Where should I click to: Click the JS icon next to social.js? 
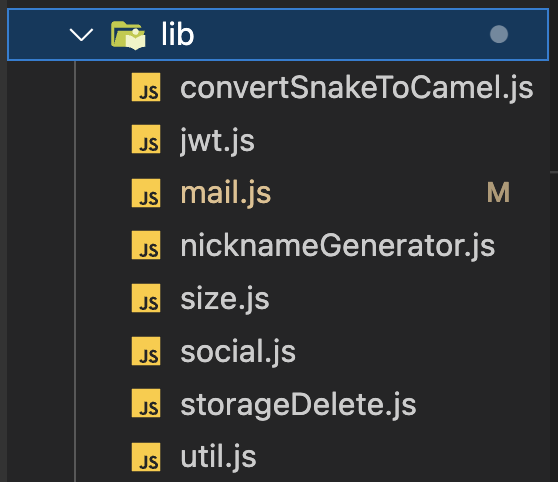[146, 351]
